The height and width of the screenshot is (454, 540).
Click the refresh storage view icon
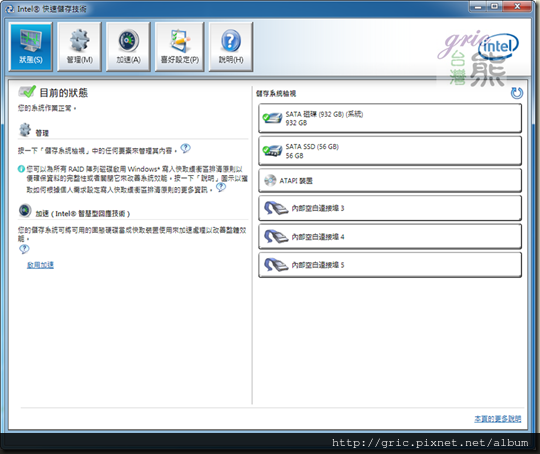[516, 93]
